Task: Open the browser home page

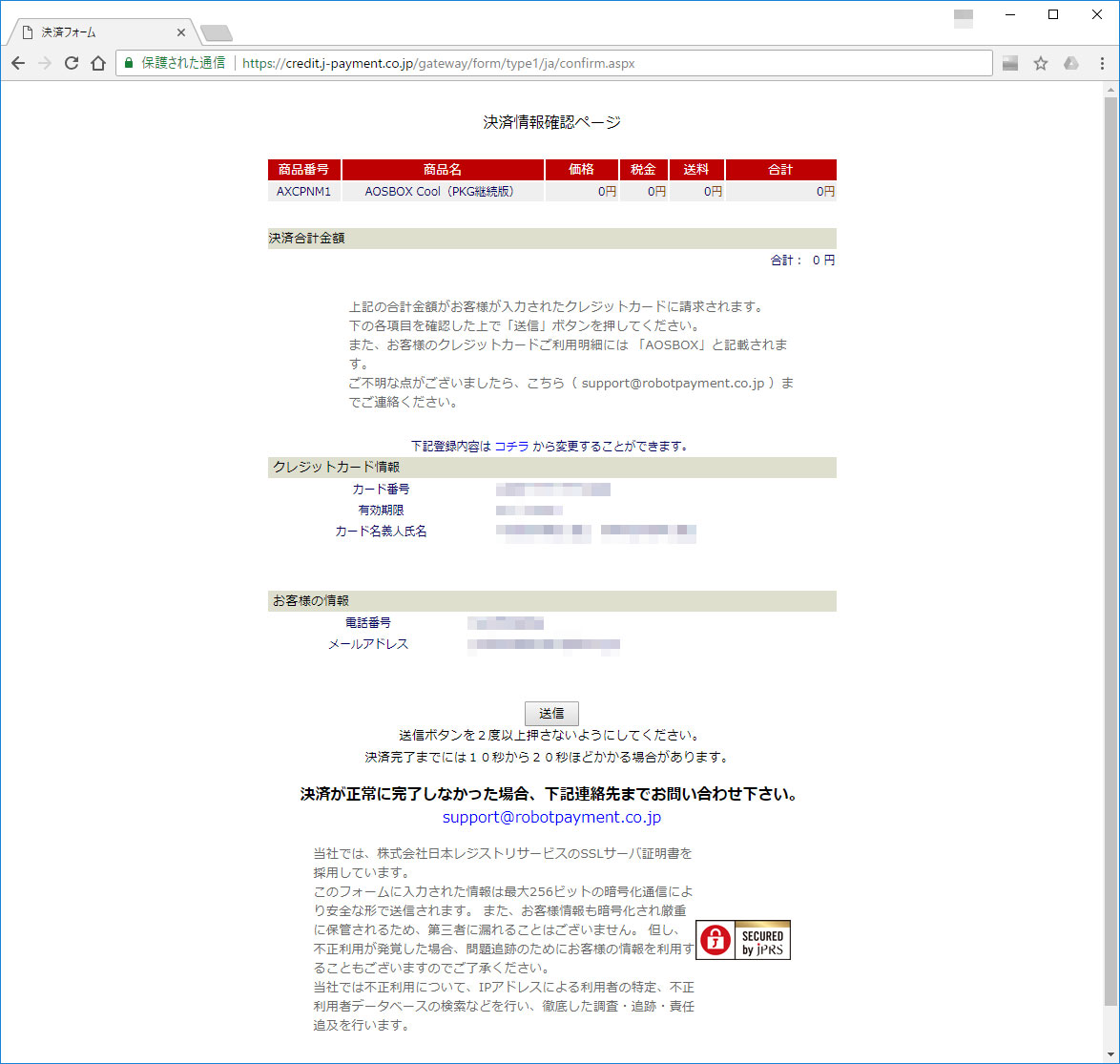Action: tap(98, 63)
